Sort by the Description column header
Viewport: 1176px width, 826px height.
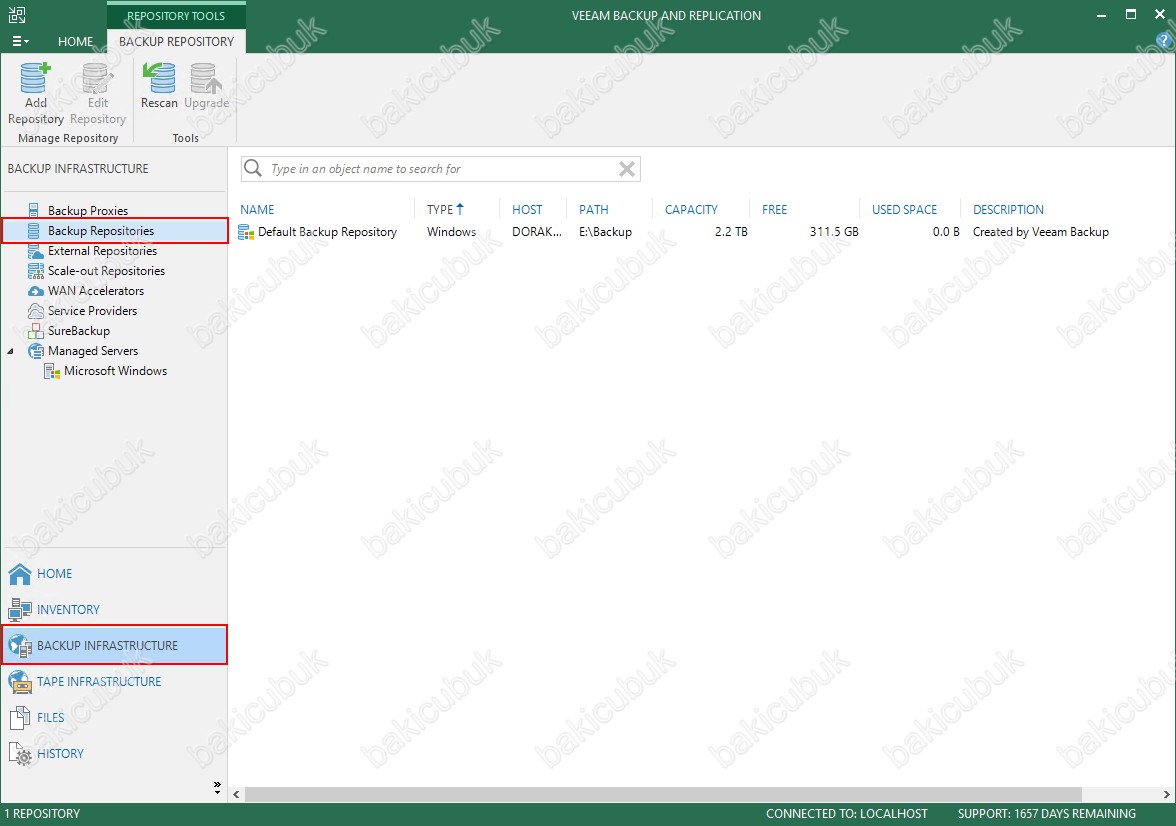point(1009,210)
